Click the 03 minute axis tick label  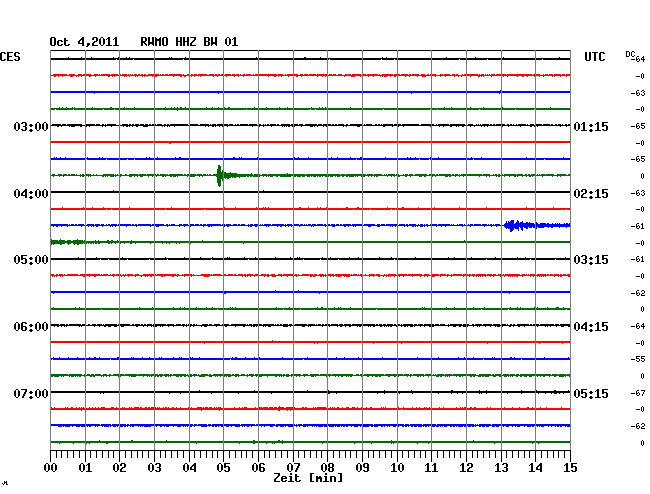(x=154, y=468)
